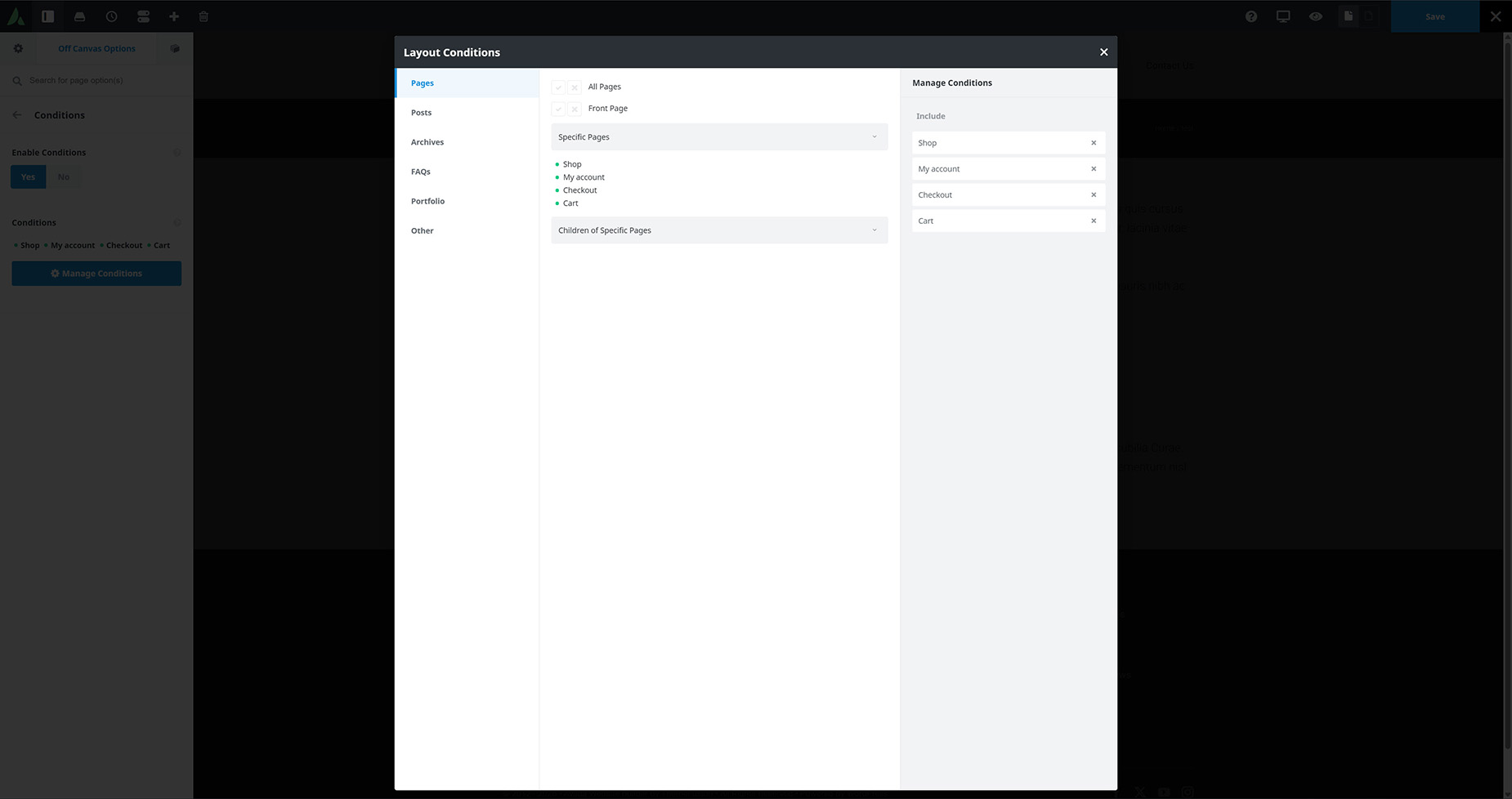Delete the Checkout condition from Include list

pyautogui.click(x=1094, y=195)
